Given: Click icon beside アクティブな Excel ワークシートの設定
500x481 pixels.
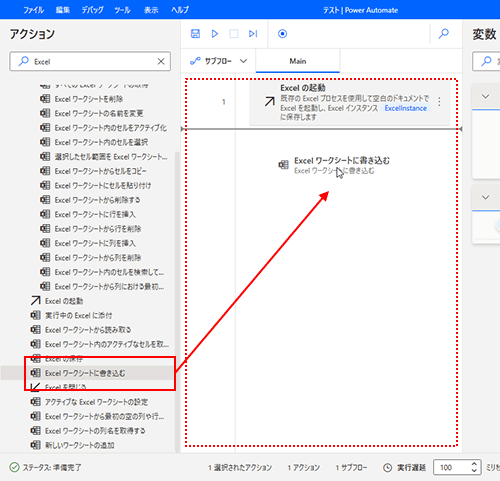Looking at the screenshot, I should click(x=35, y=402).
